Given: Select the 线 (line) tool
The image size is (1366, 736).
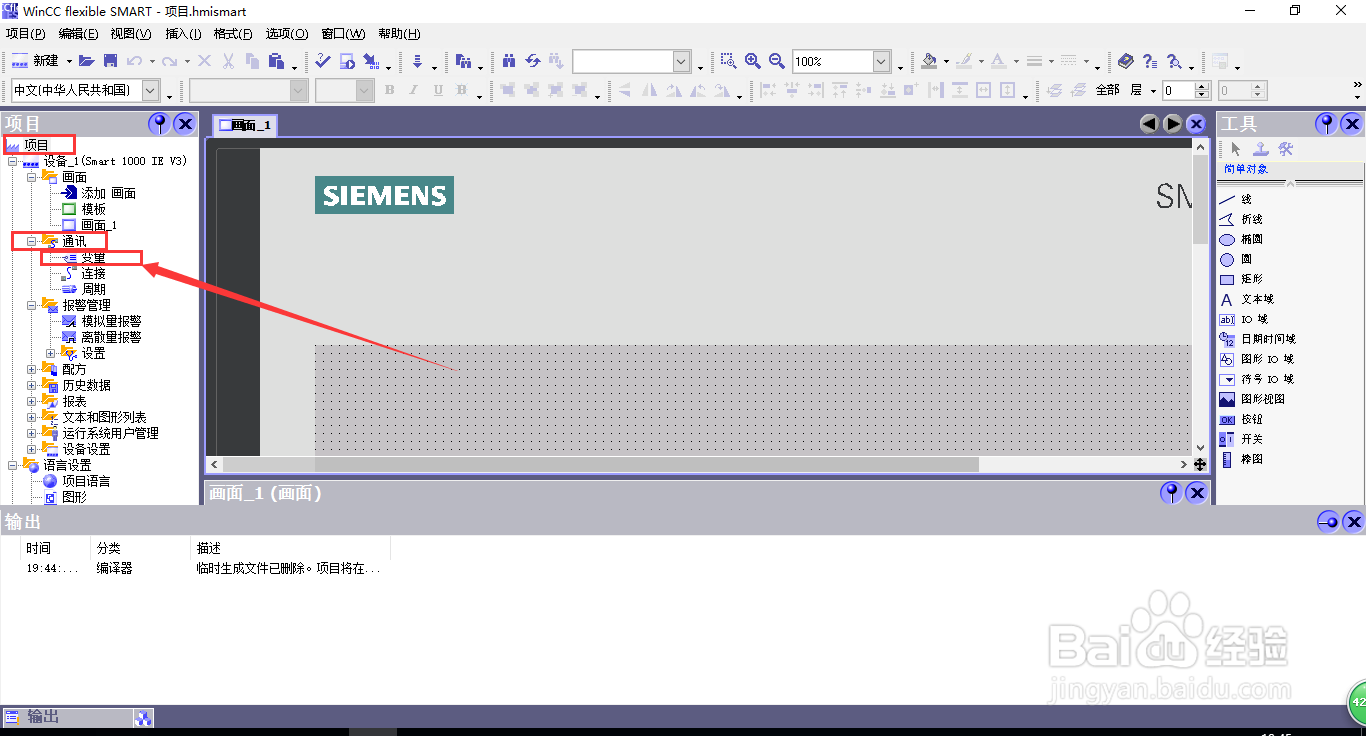Looking at the screenshot, I should coord(1235,199).
